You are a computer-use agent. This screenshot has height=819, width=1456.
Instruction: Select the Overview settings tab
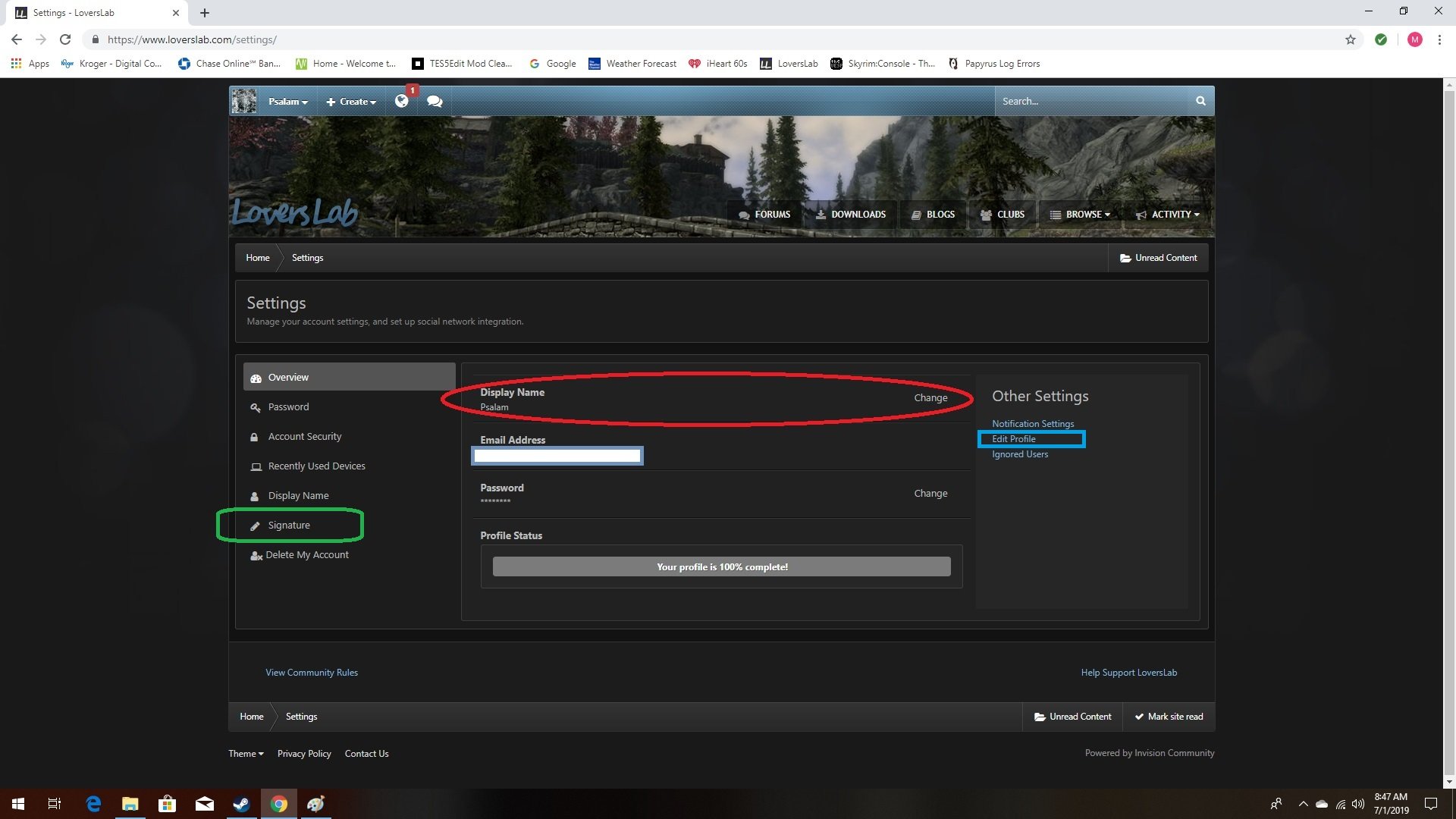point(349,377)
